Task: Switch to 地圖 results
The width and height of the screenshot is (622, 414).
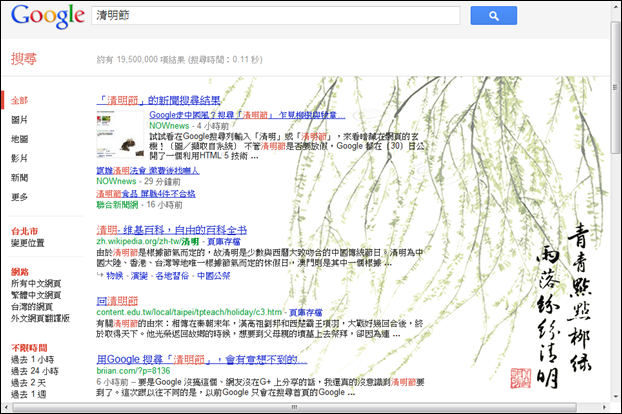Action: pos(19,139)
